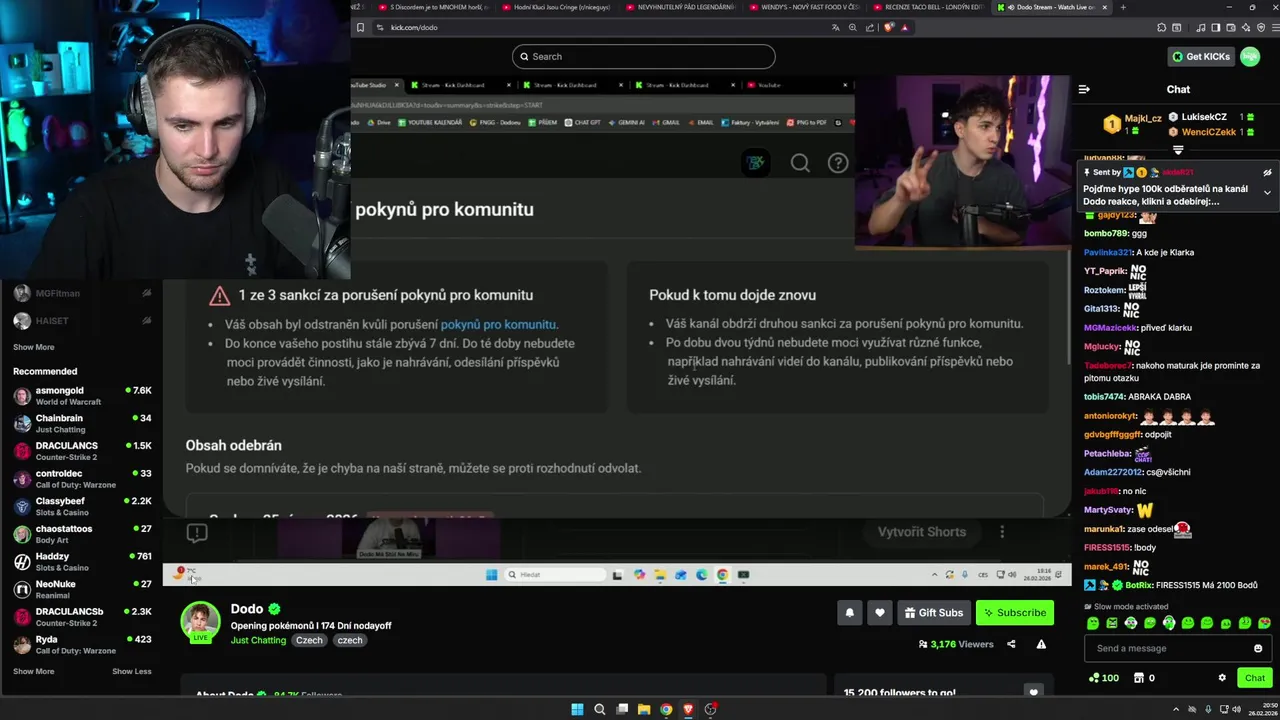Image resolution: width=1280 pixels, height=720 pixels.
Task: Switch to 'NEVYHNUTELNÝ PÁD LEGENDÁRNÍ' tab
Action: [x=685, y=7]
